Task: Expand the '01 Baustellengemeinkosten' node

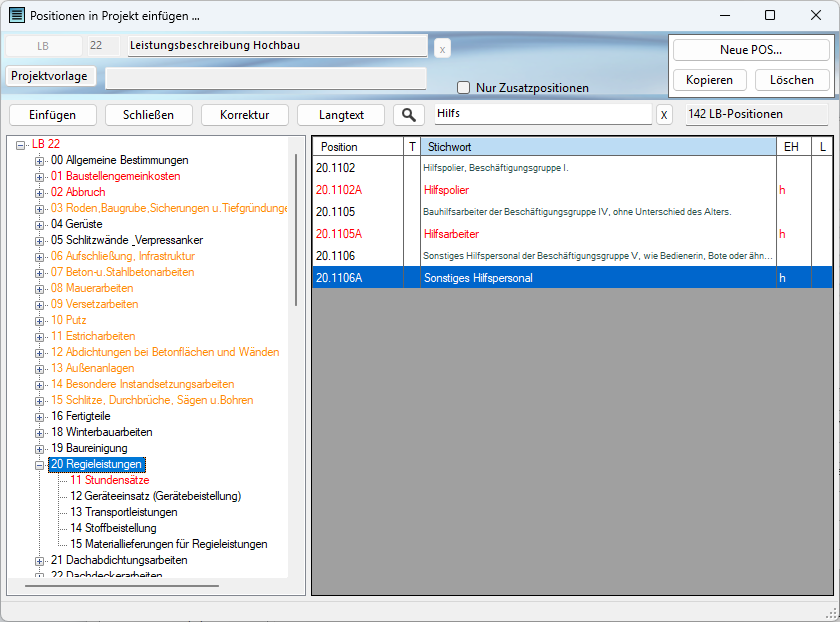Action: tap(40, 176)
